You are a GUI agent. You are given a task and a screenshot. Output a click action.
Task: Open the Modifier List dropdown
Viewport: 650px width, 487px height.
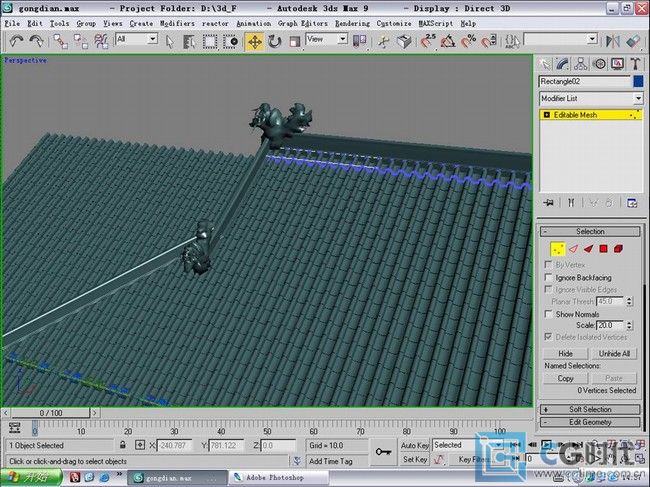(638, 99)
